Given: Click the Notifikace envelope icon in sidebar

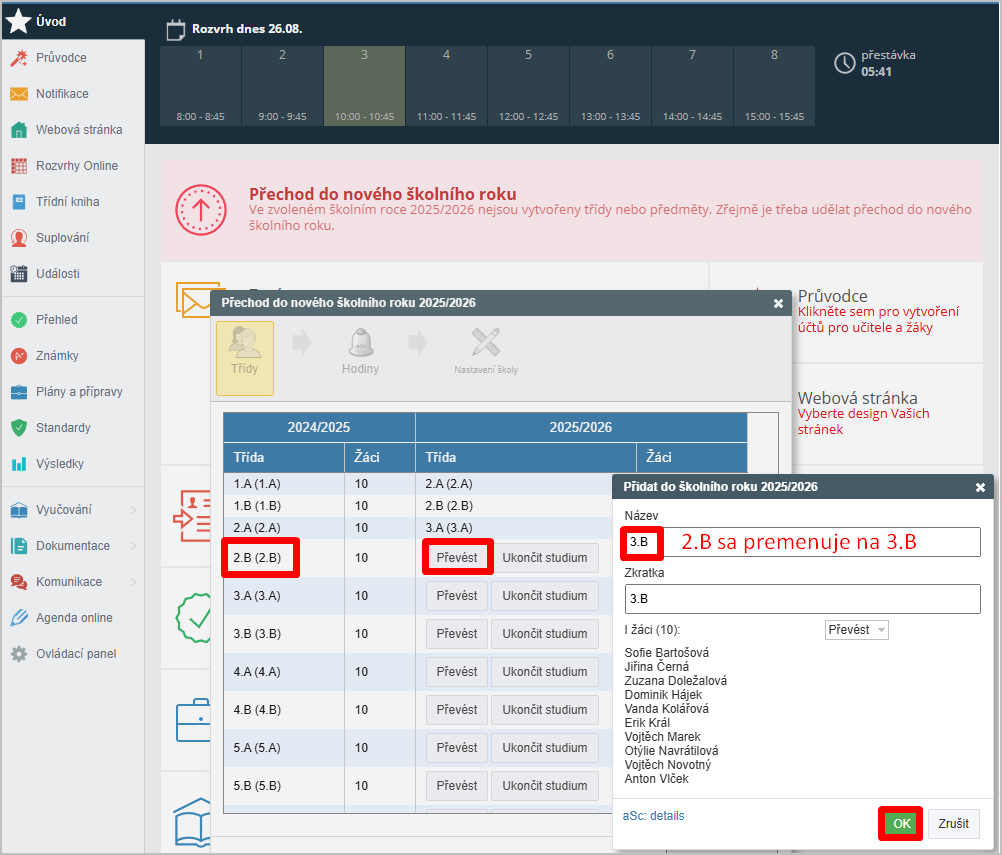Looking at the screenshot, I should [18, 94].
